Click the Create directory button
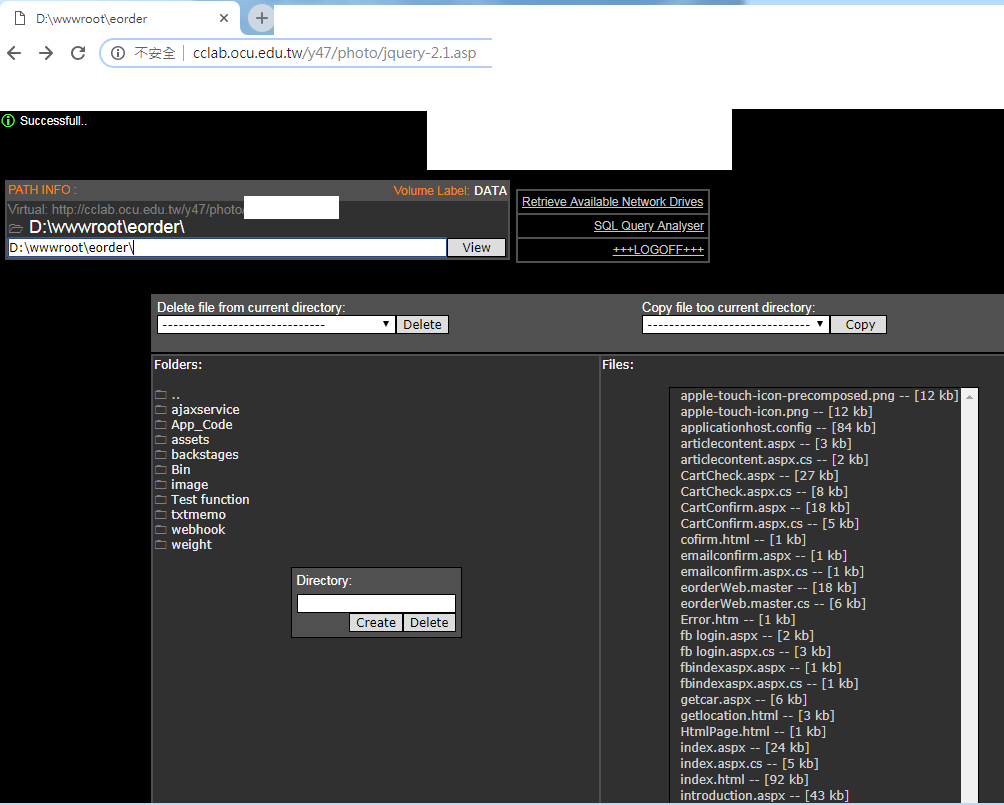 click(376, 622)
